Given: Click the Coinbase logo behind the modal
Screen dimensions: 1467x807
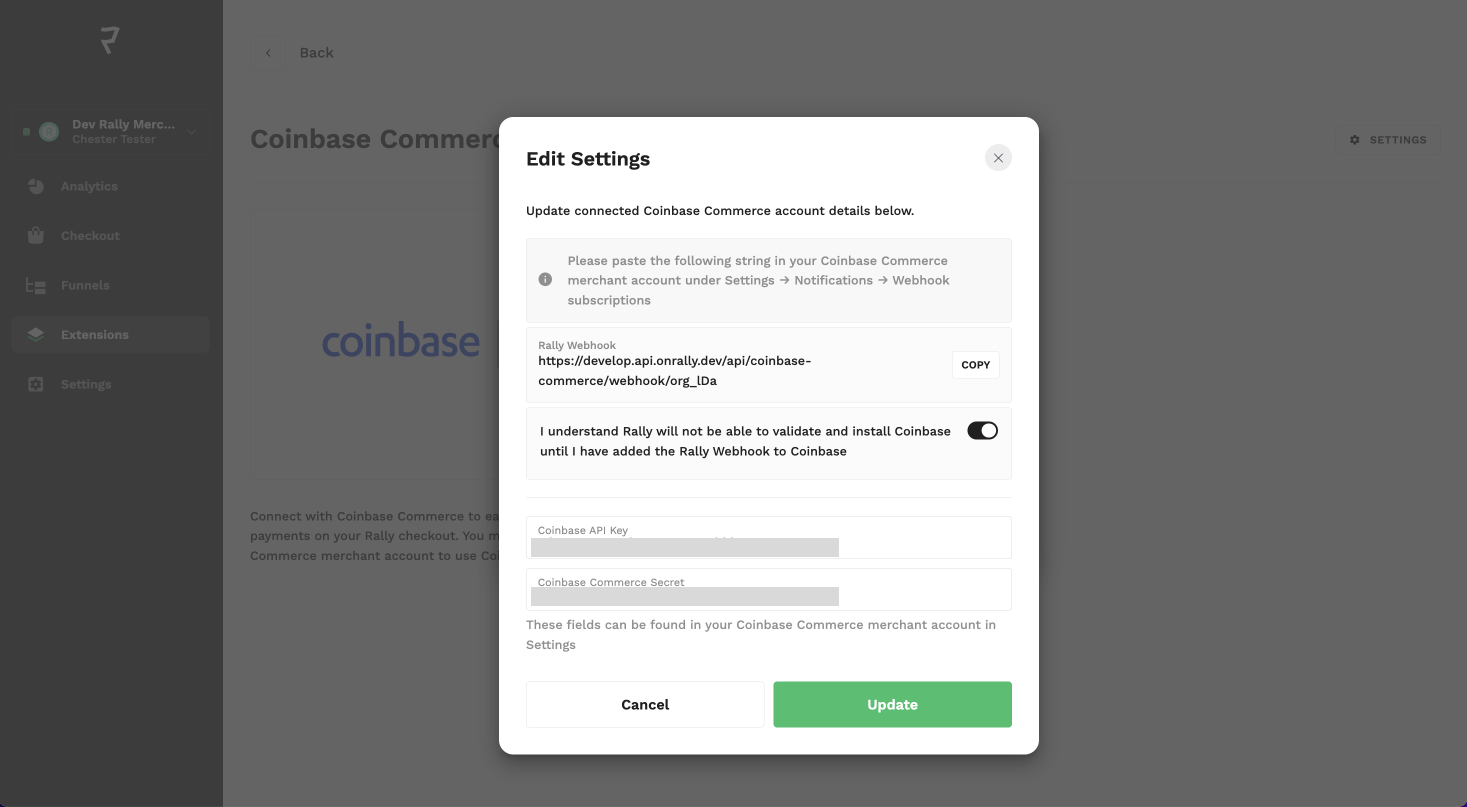Looking at the screenshot, I should click(x=401, y=341).
